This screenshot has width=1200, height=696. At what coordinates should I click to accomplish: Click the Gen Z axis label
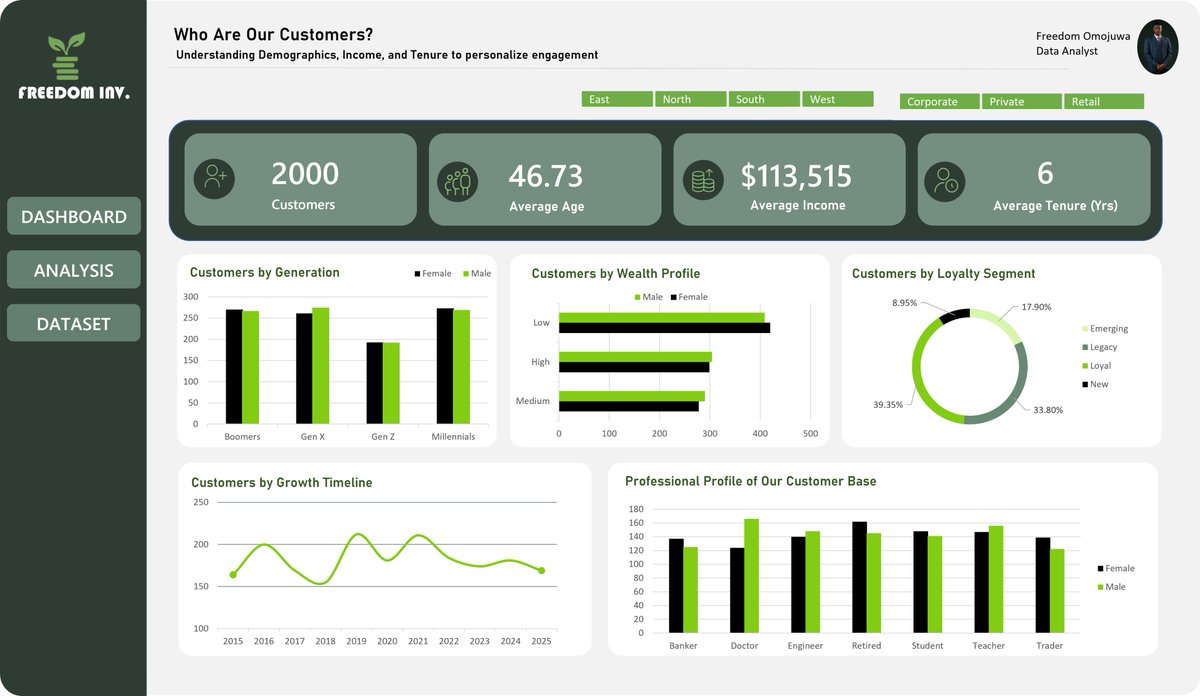tap(383, 437)
